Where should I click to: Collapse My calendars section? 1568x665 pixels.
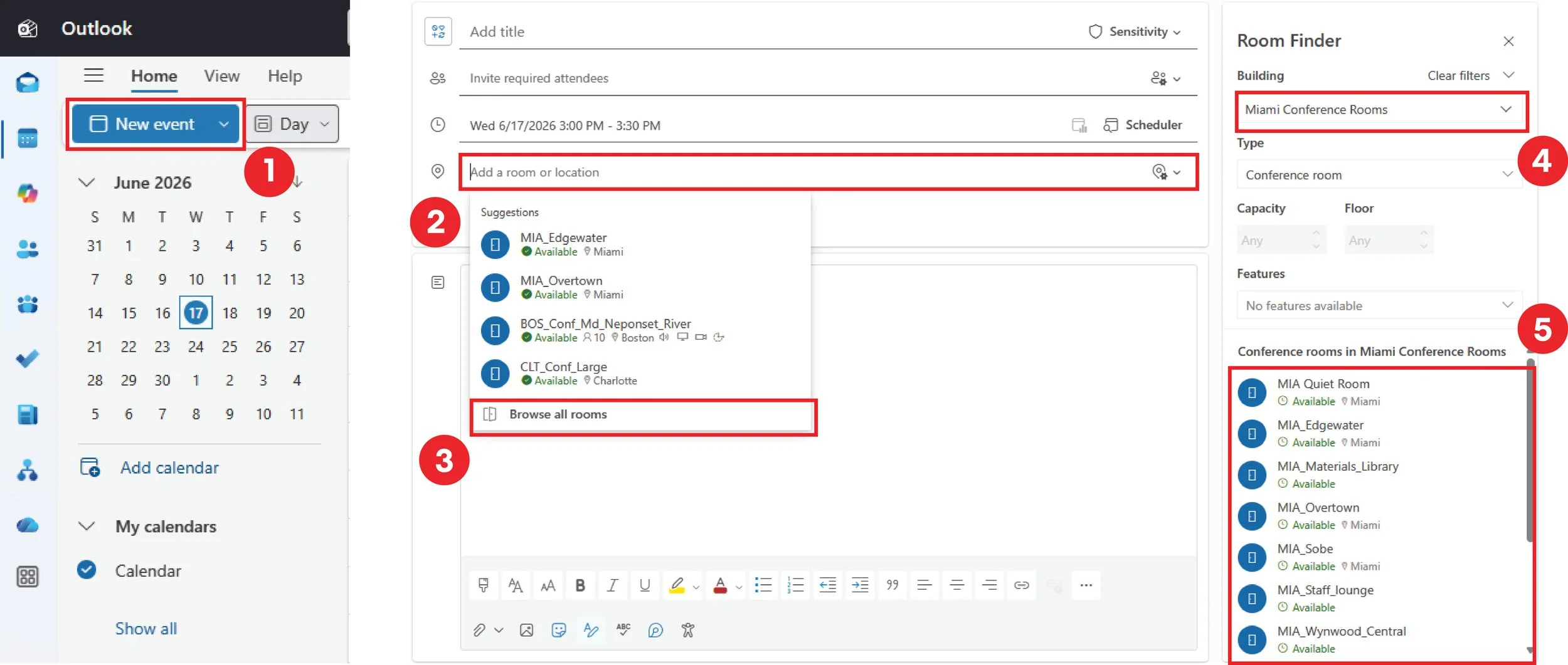[x=87, y=526]
